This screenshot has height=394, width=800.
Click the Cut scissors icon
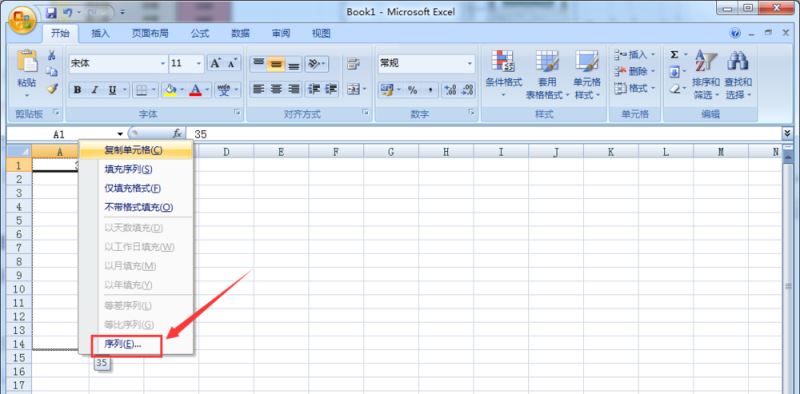click(x=52, y=55)
